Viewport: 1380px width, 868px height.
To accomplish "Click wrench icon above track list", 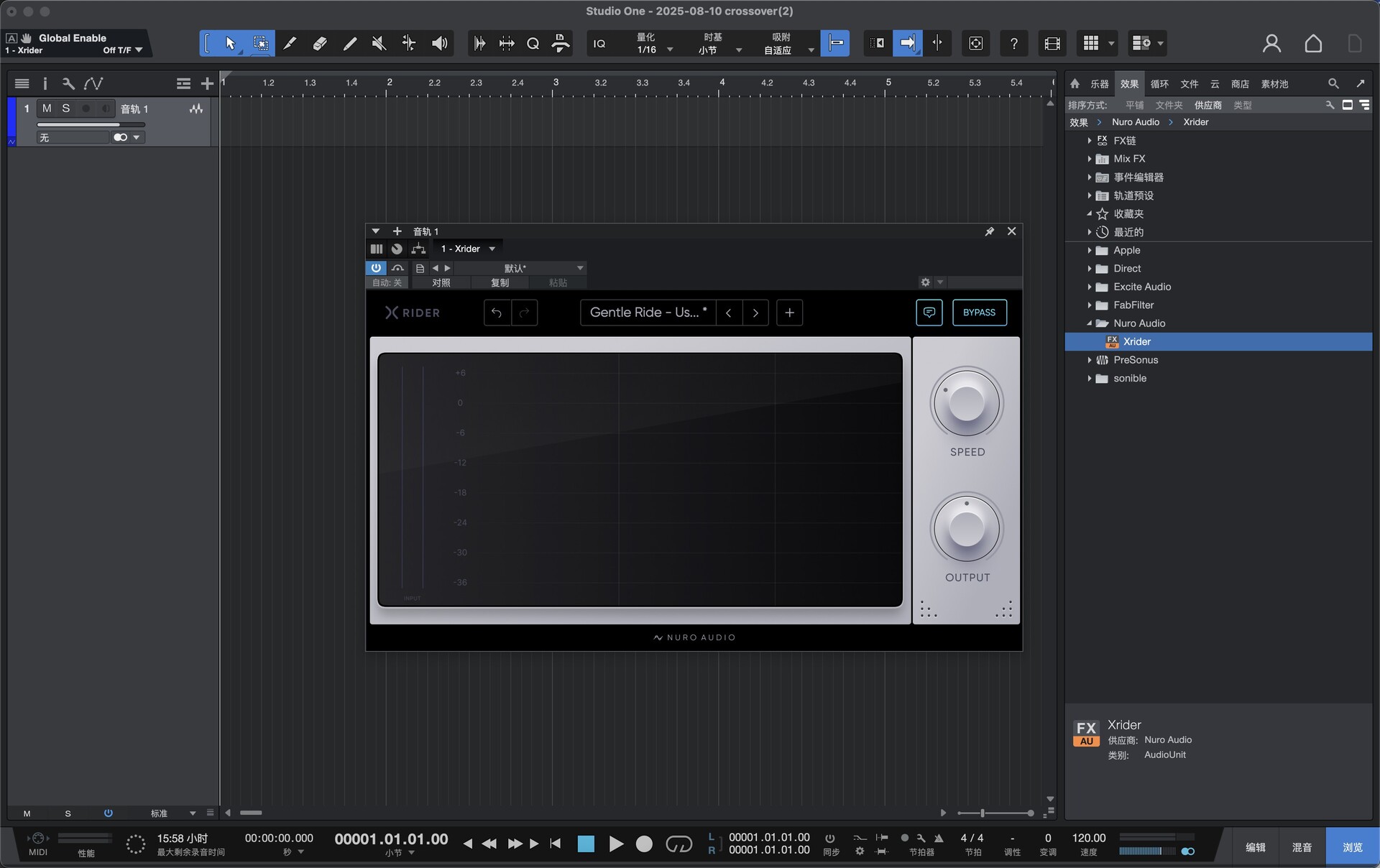I will (68, 84).
